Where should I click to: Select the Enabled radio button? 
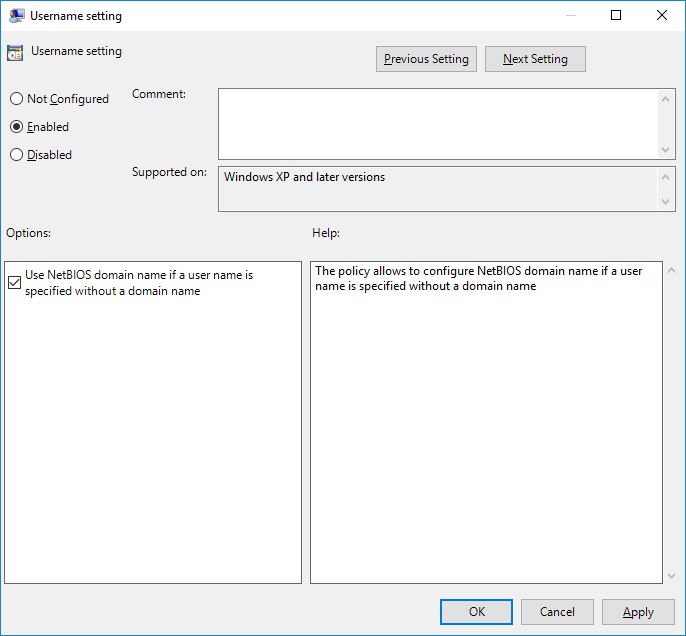[x=16, y=127]
